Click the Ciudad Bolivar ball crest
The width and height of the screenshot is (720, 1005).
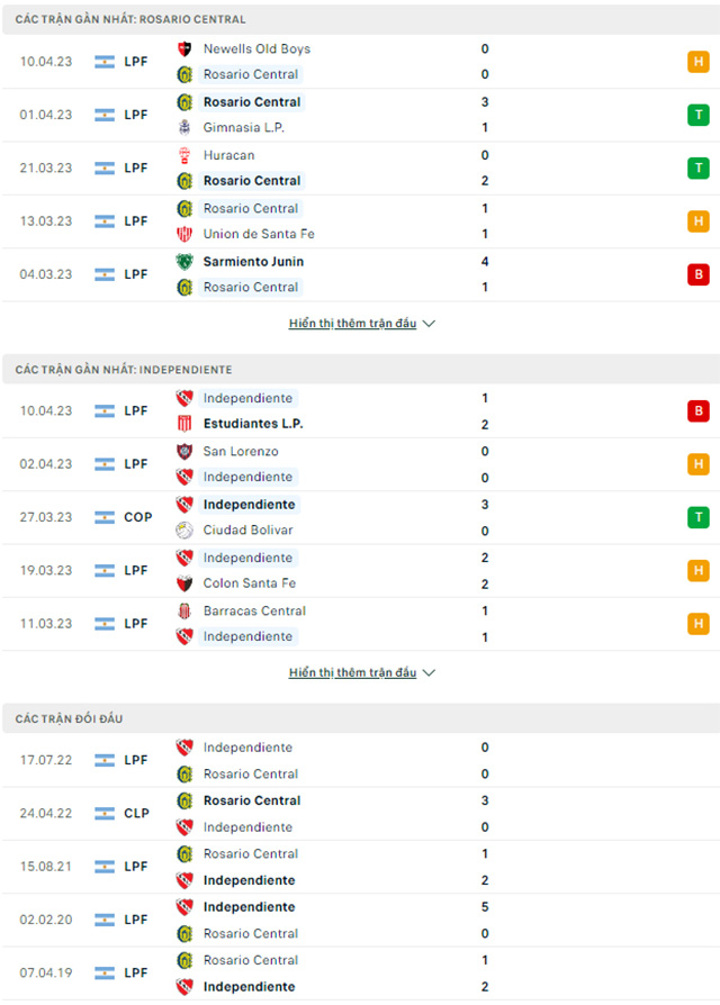click(185, 530)
